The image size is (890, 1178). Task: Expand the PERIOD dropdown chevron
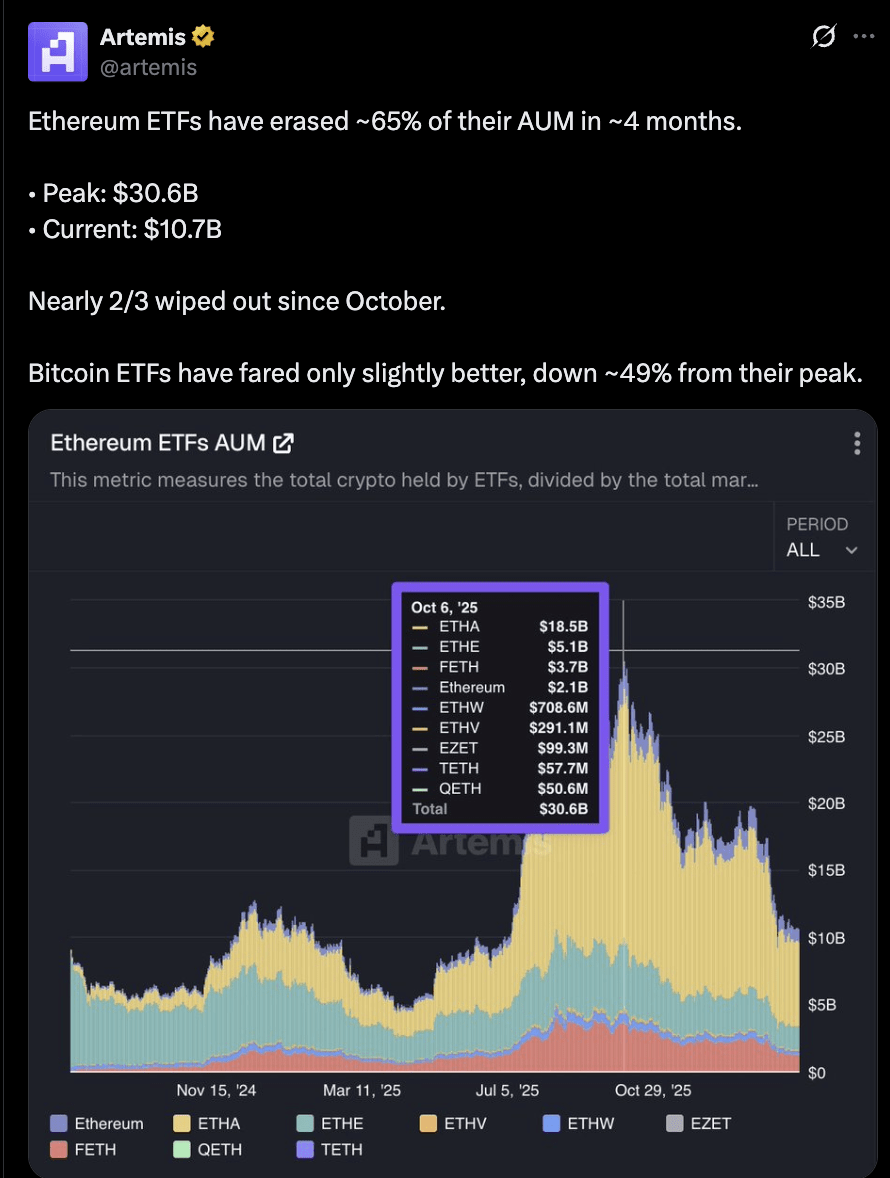[x=852, y=550]
